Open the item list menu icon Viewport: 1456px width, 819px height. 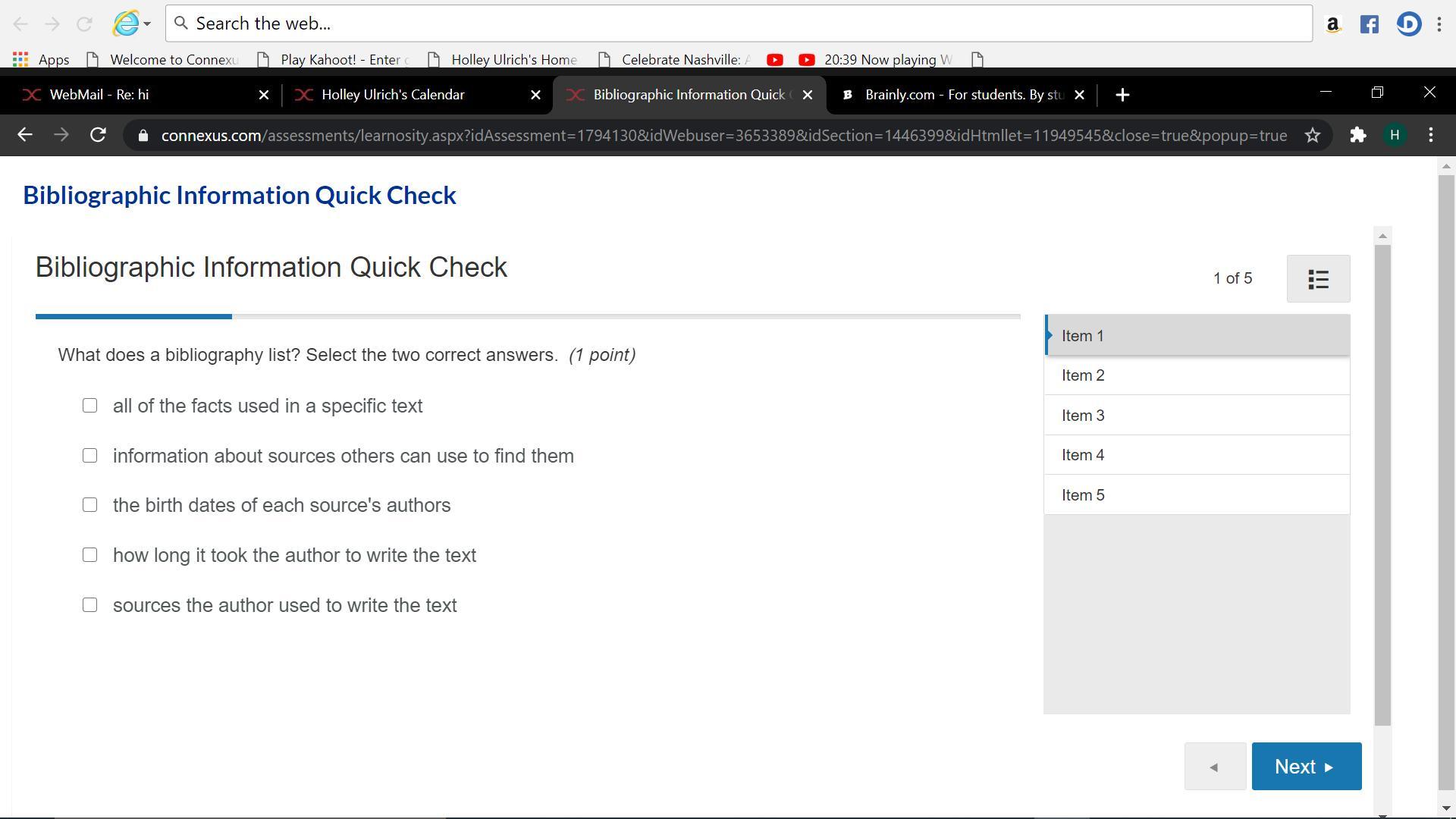(x=1318, y=279)
